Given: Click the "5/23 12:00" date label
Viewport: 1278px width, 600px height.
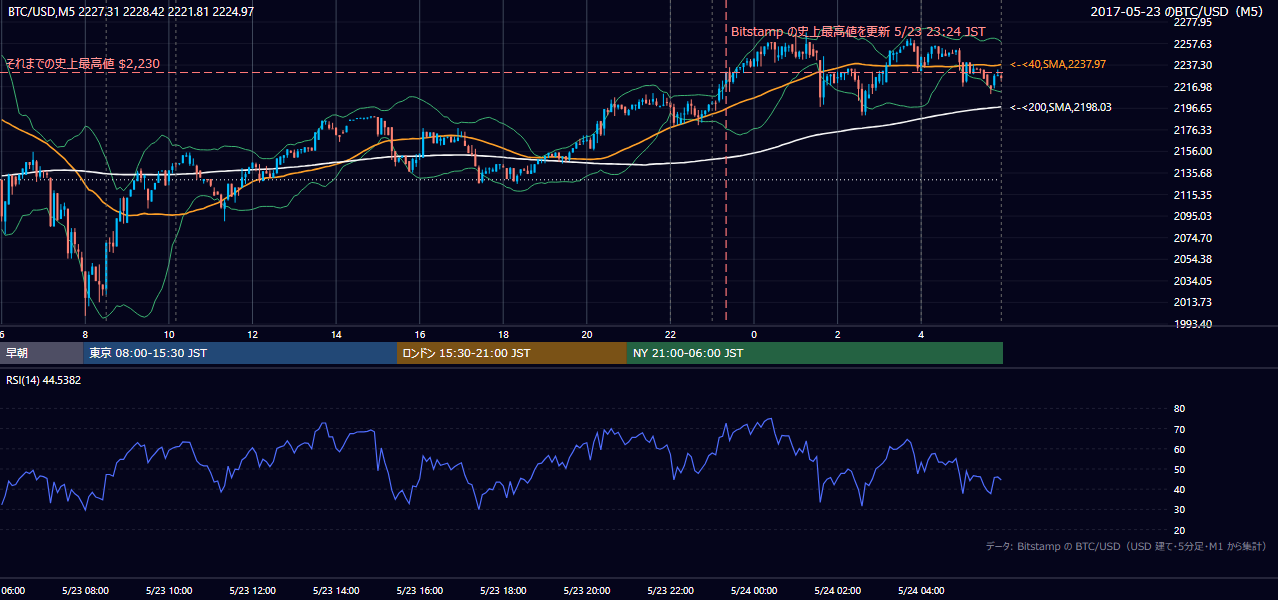Looking at the screenshot, I should click(x=251, y=590).
